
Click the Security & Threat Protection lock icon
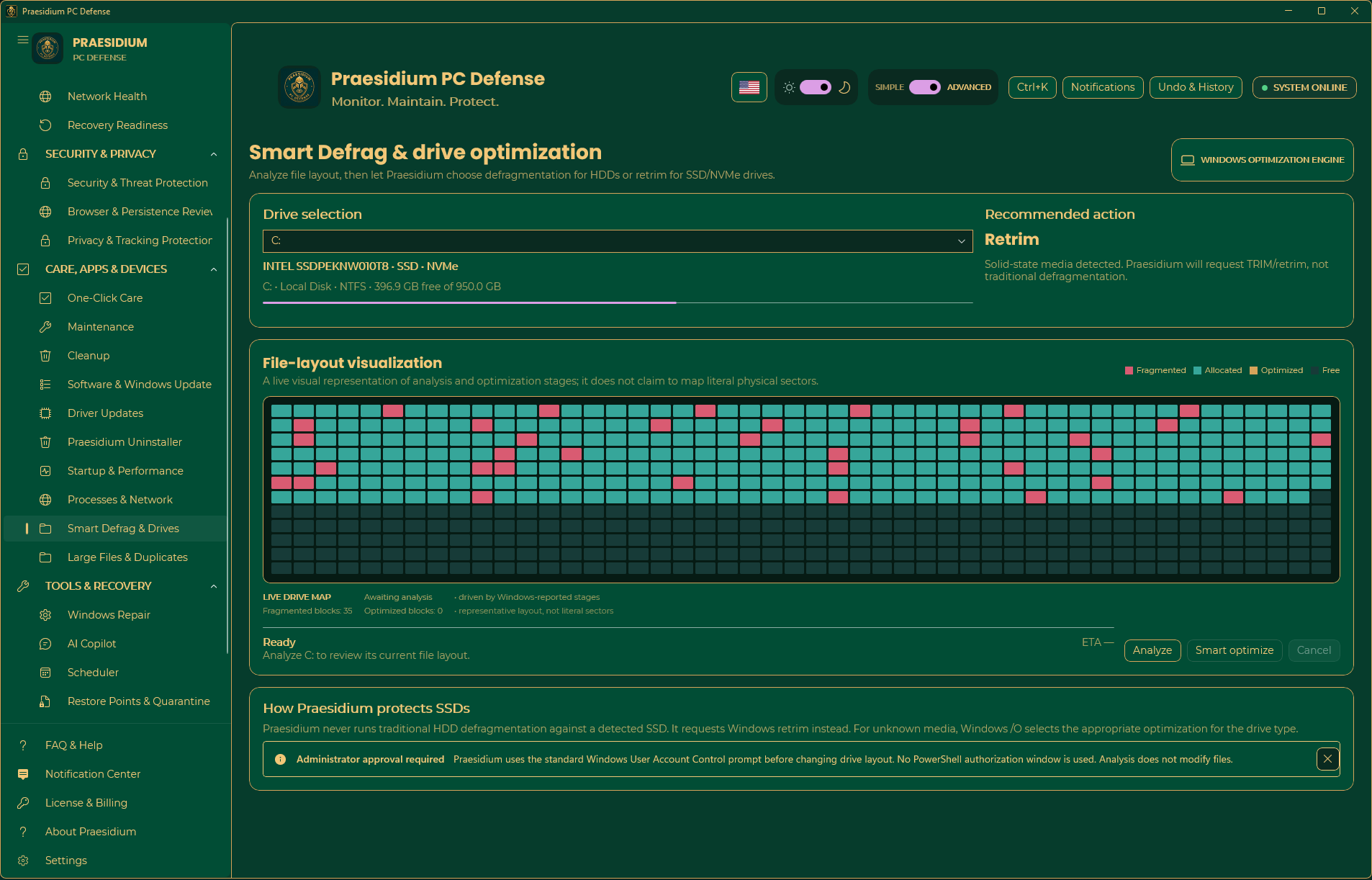click(45, 183)
